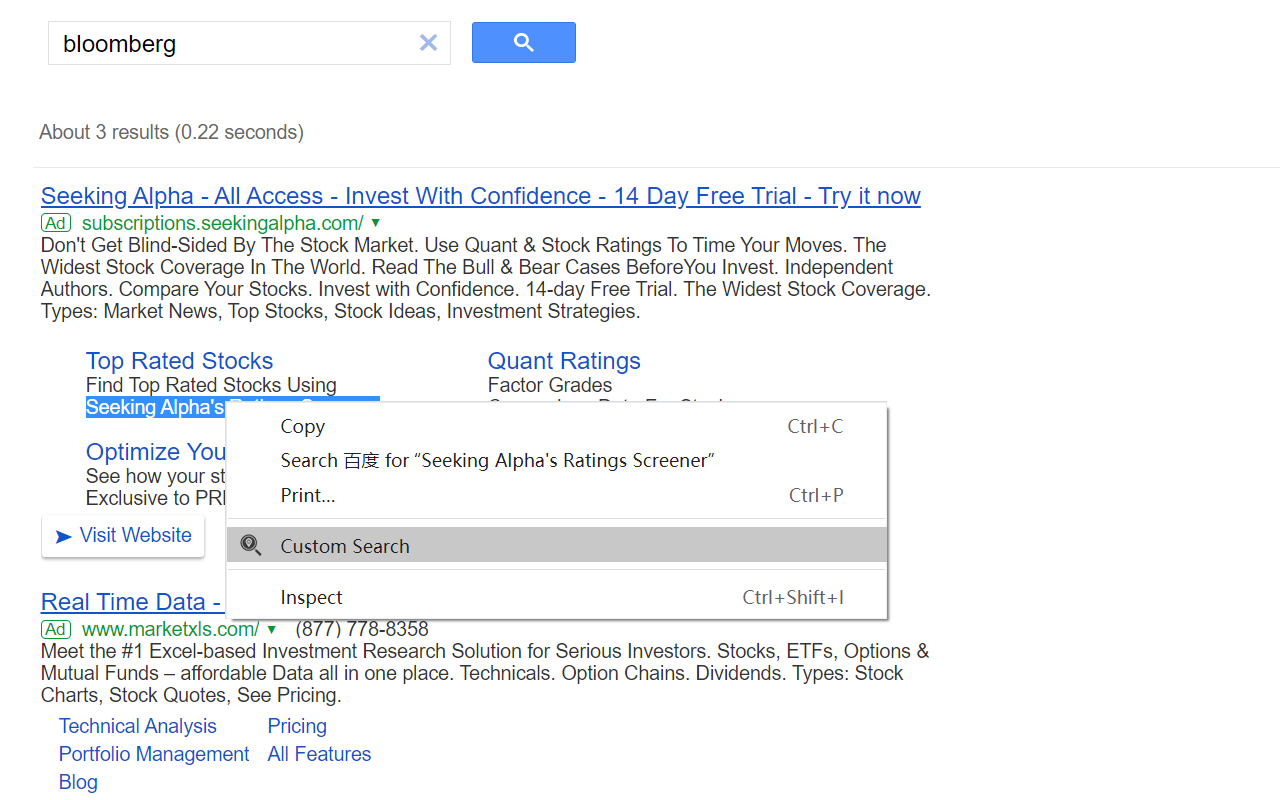The height and width of the screenshot is (800, 1280).
Task: Click the subscriptions.seekingalpha.com/ URL text
Action: point(222,223)
